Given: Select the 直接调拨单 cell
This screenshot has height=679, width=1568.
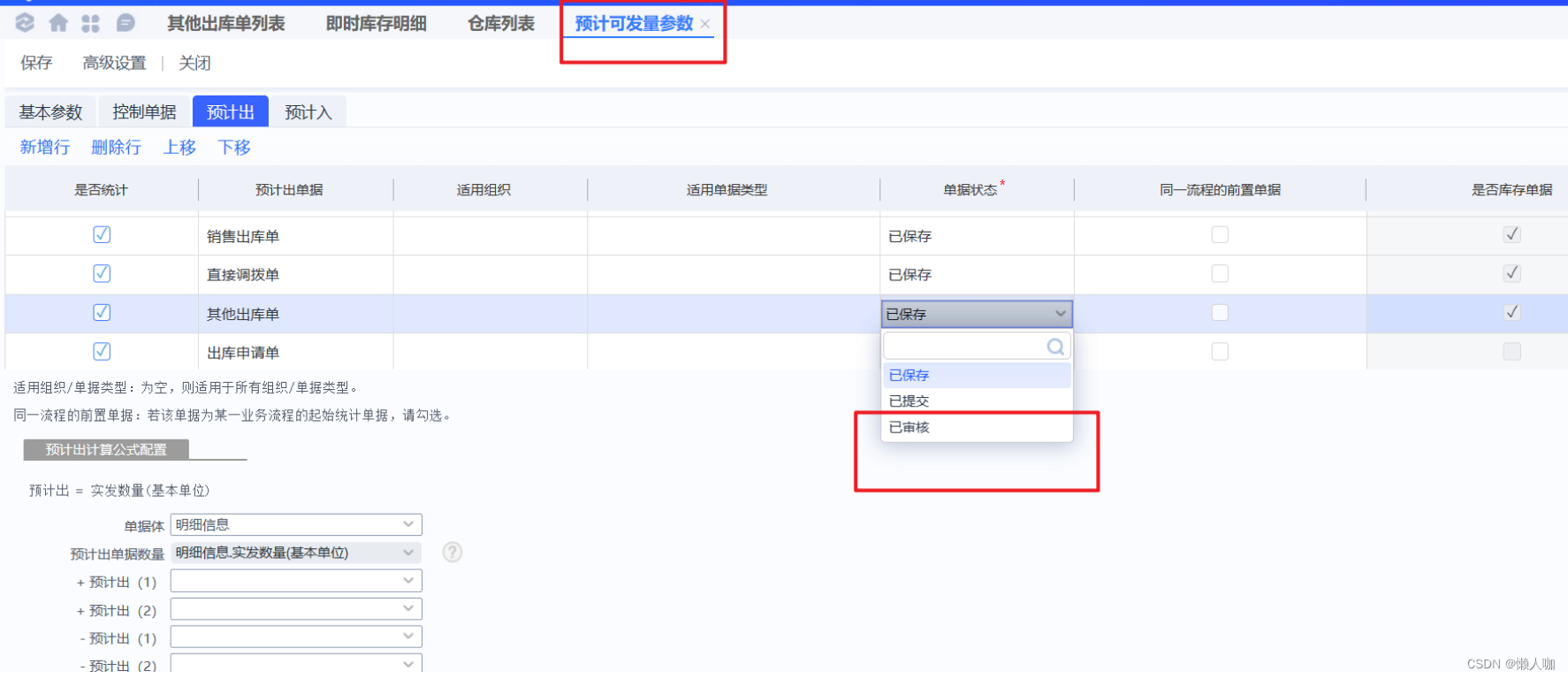Looking at the screenshot, I should click(295, 275).
